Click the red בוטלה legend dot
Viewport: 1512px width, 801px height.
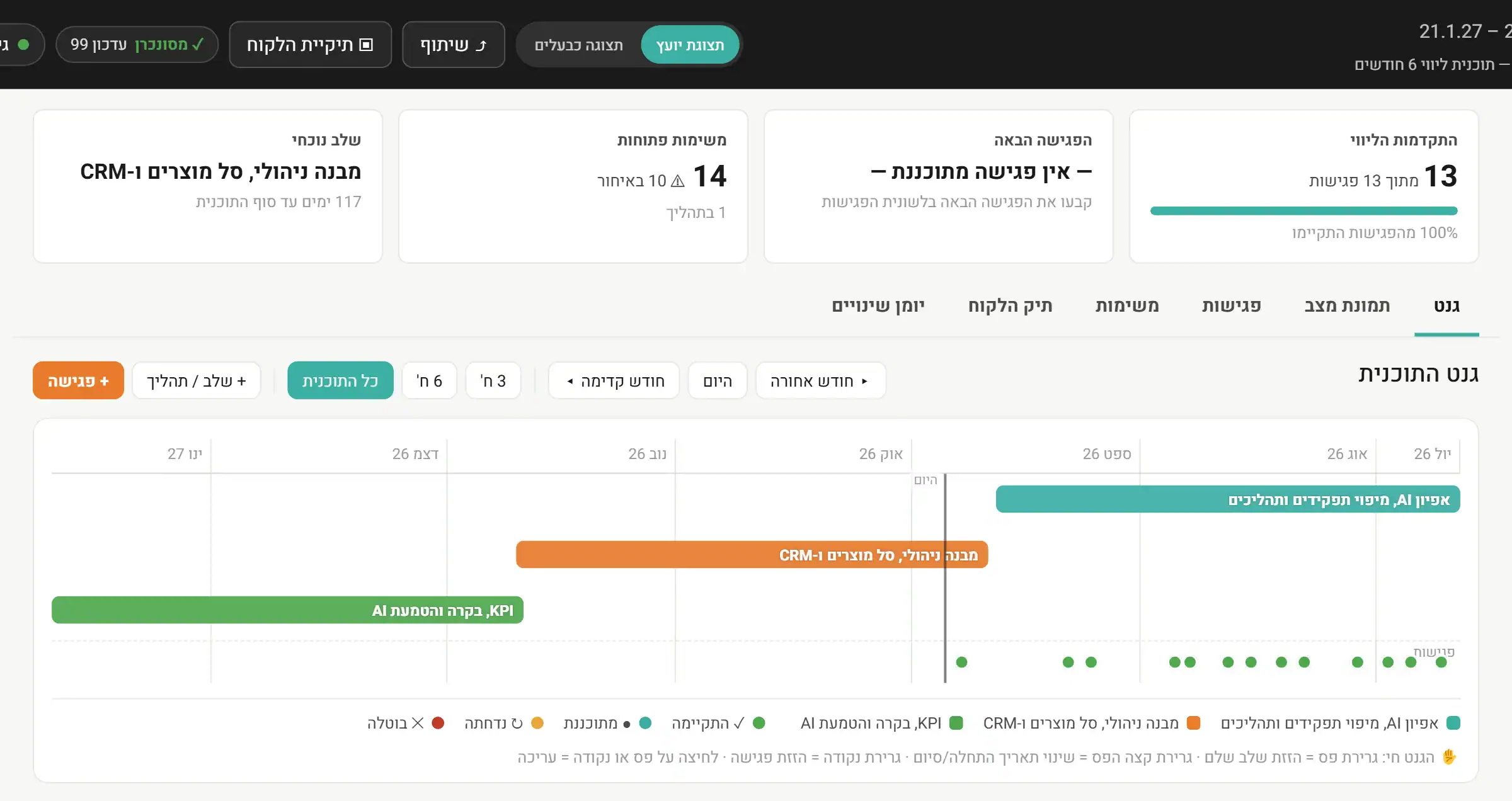[x=438, y=723]
